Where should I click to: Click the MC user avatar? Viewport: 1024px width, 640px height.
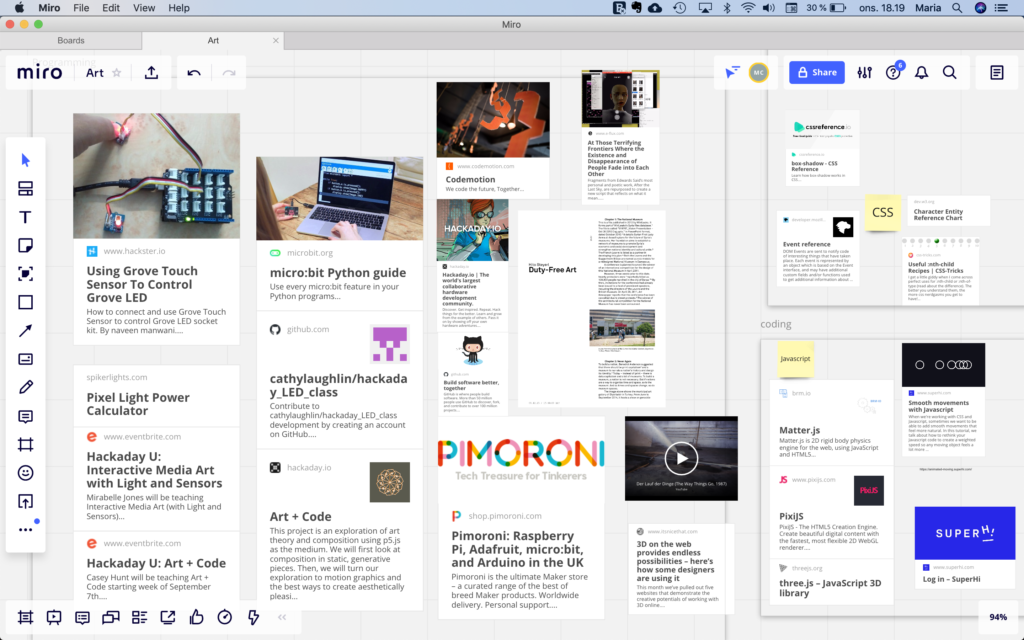[758, 72]
